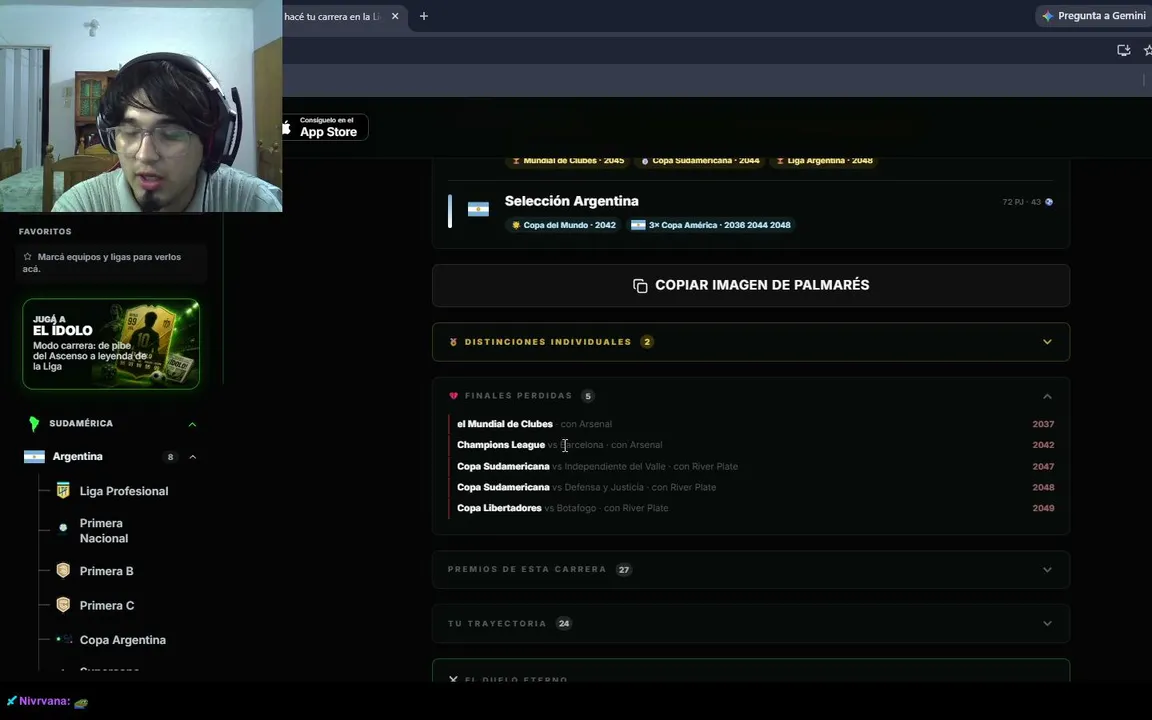Click '3× Copa América' trophy chip
This screenshot has width=1152, height=720.
click(x=711, y=225)
